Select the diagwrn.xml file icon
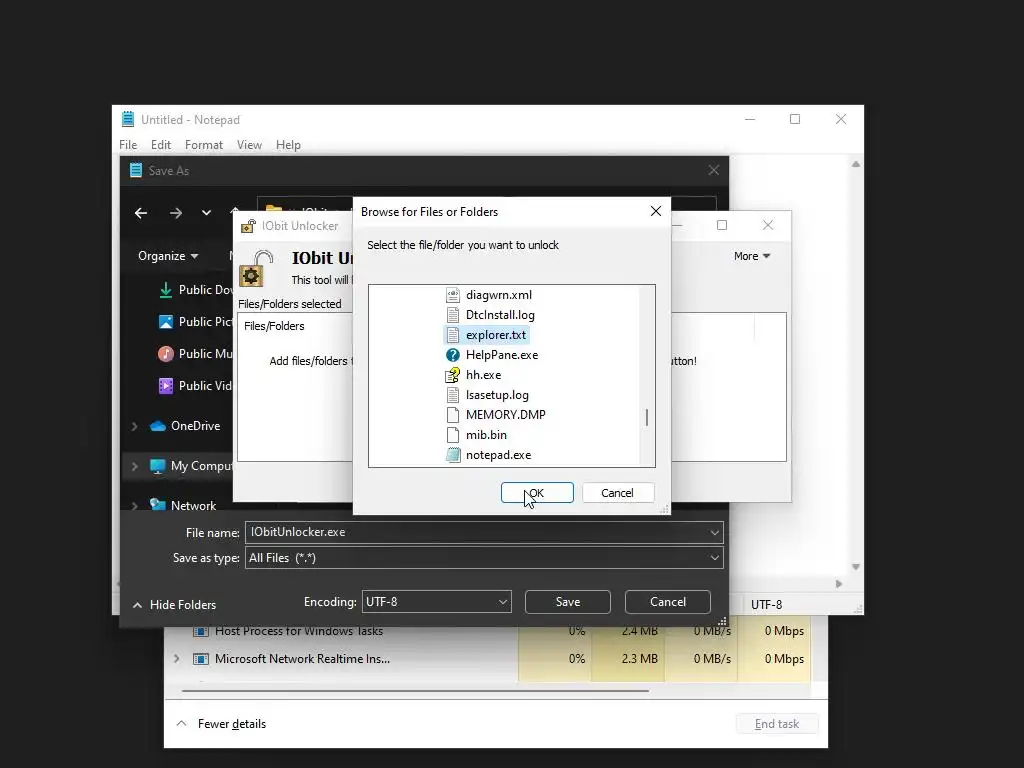The image size is (1024, 768). tap(453, 295)
